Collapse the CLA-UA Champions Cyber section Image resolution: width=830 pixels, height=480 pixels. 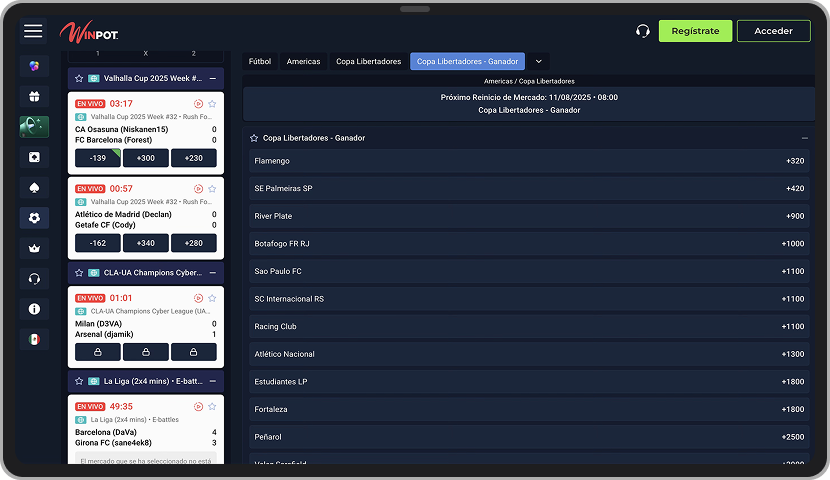click(x=213, y=273)
